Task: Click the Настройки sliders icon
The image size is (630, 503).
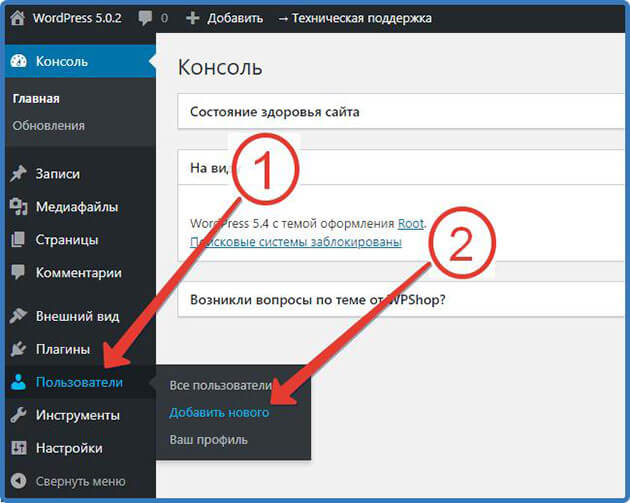Action: (18, 448)
